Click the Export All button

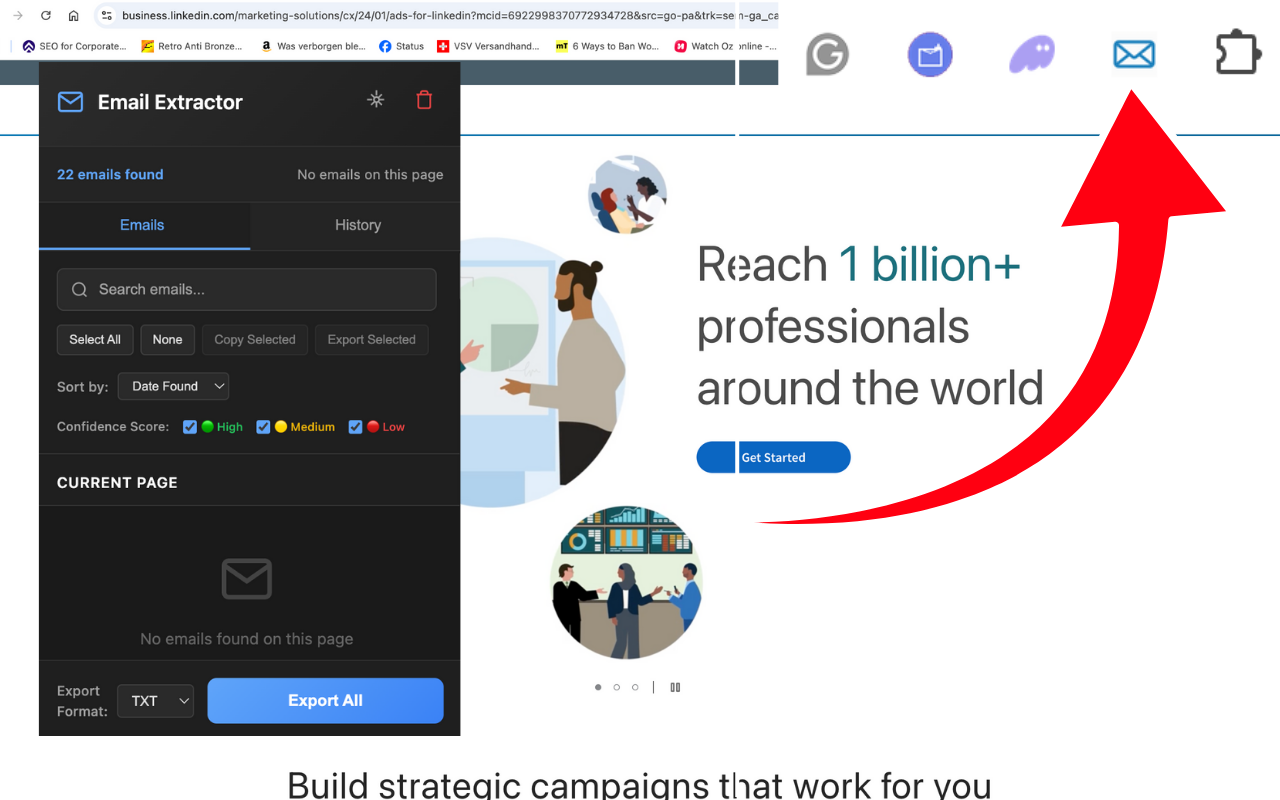pyautogui.click(x=325, y=700)
